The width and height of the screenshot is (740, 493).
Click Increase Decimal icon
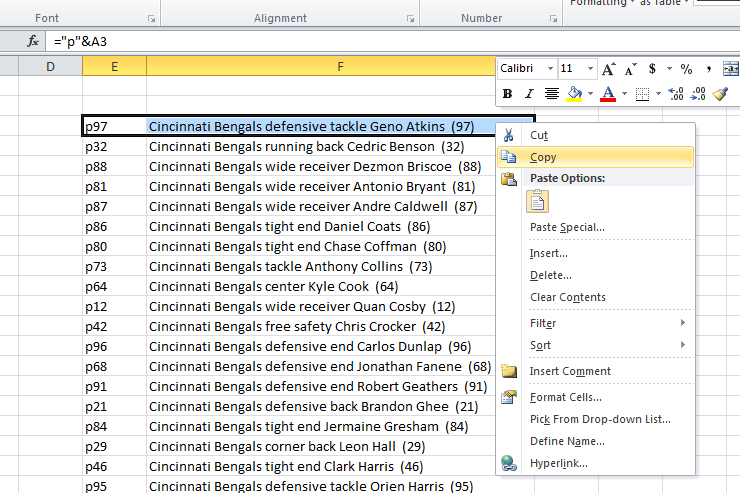(x=676, y=94)
